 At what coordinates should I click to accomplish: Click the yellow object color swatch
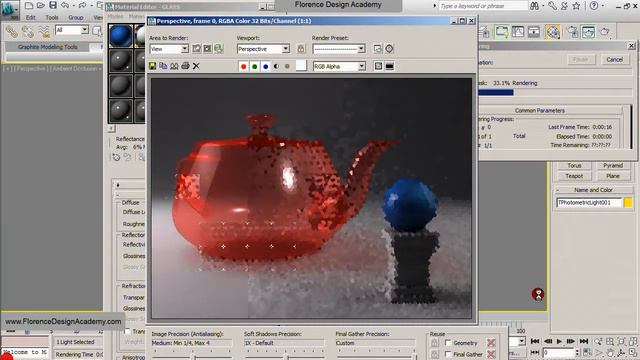pyautogui.click(x=628, y=202)
